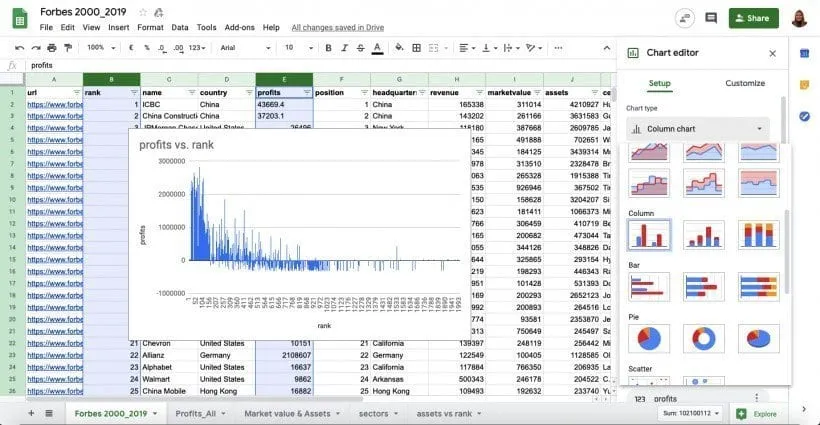
Task: Add a new sheet with plus icon
Action: click(31, 413)
